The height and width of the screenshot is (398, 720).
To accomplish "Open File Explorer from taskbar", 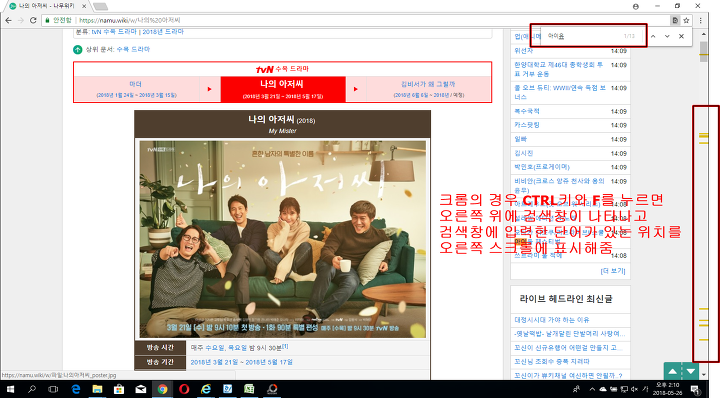I will click(97, 389).
